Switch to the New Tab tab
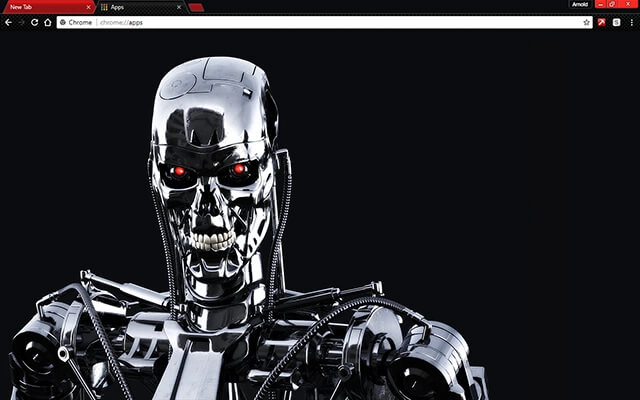640x400 pixels. pyautogui.click(x=48, y=7)
